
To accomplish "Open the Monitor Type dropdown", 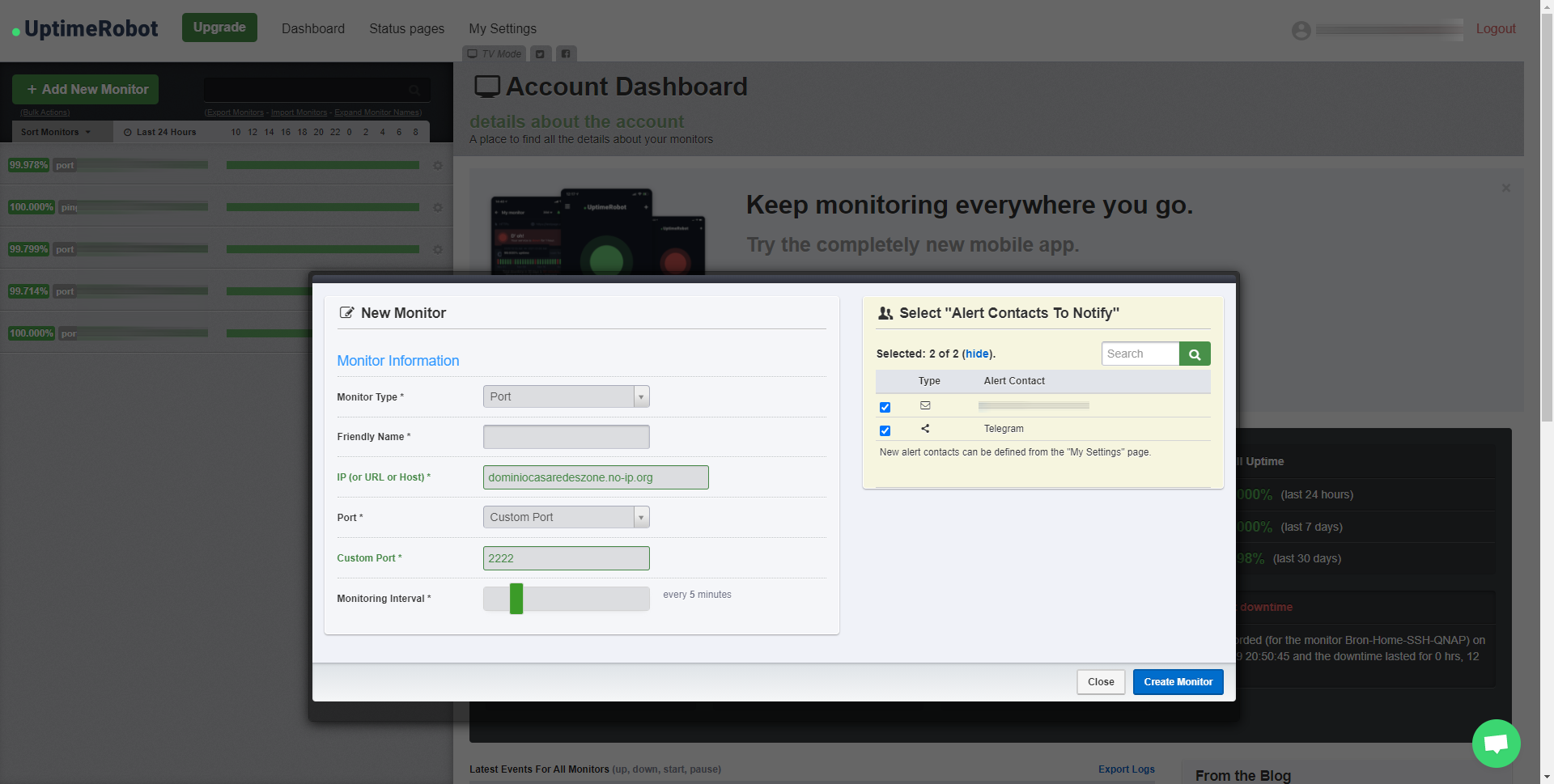I will [x=567, y=396].
